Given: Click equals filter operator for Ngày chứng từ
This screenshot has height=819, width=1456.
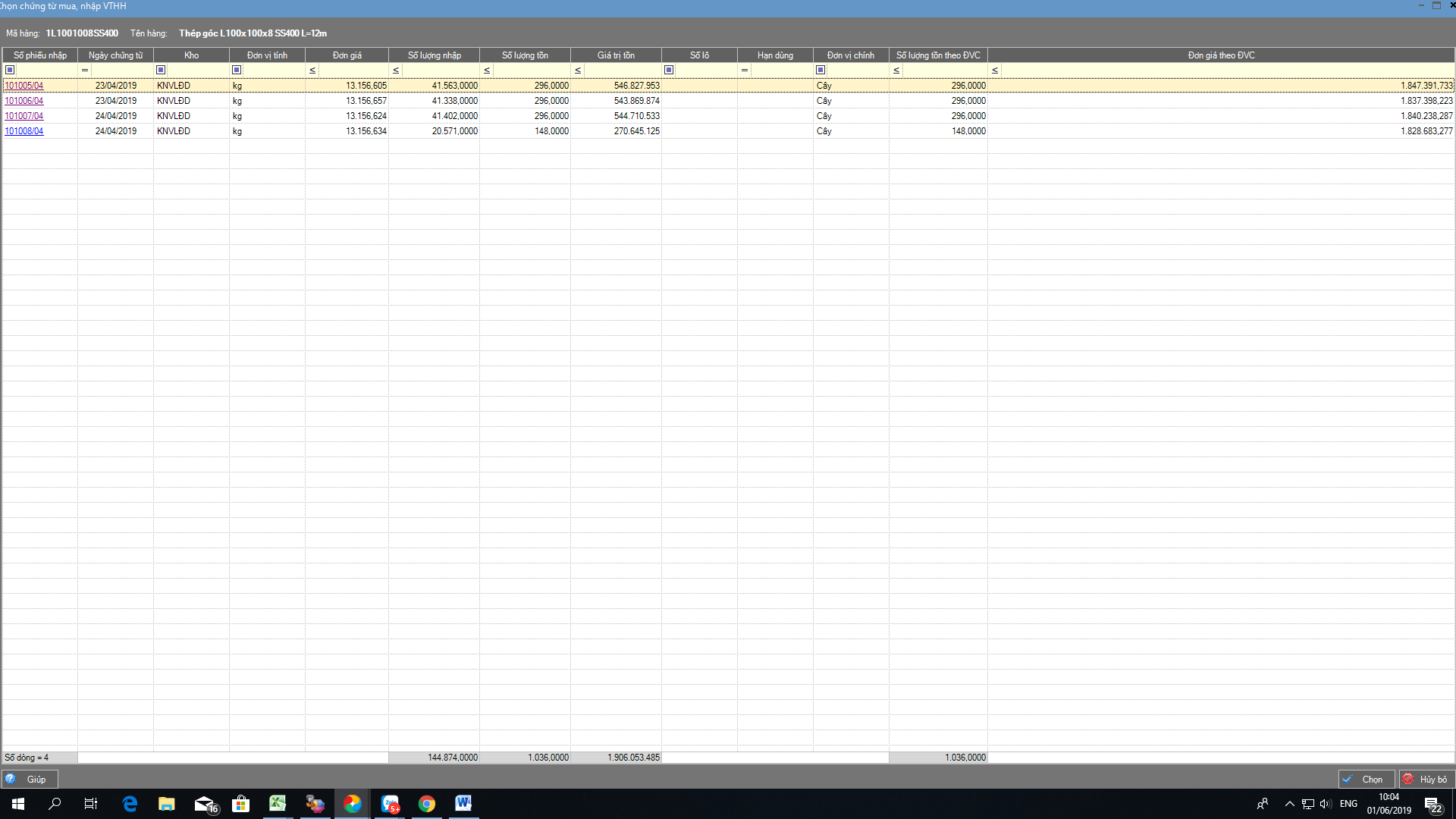Looking at the screenshot, I should point(85,70).
